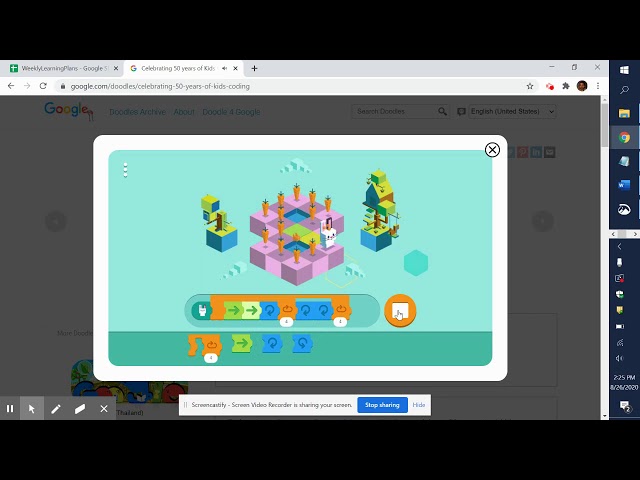Open the English (United States) language dropdown
Screen dimensions: 640x480
(512, 111)
